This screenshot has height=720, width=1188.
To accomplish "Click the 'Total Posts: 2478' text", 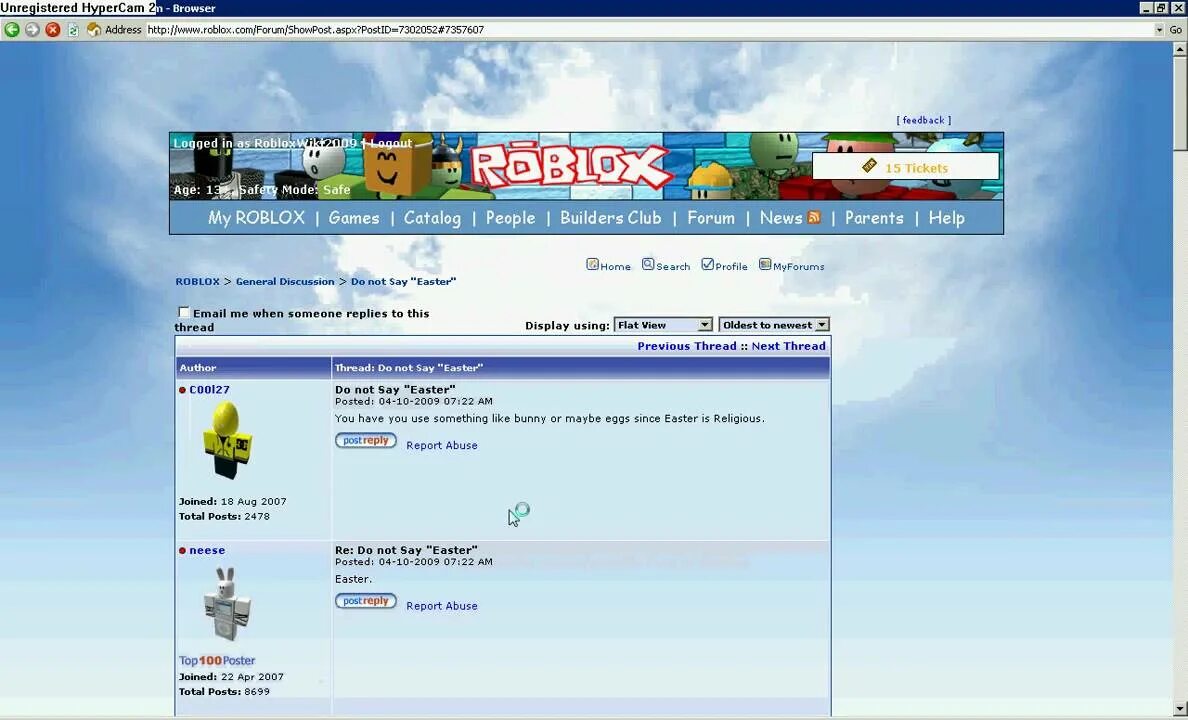I will point(224,517).
